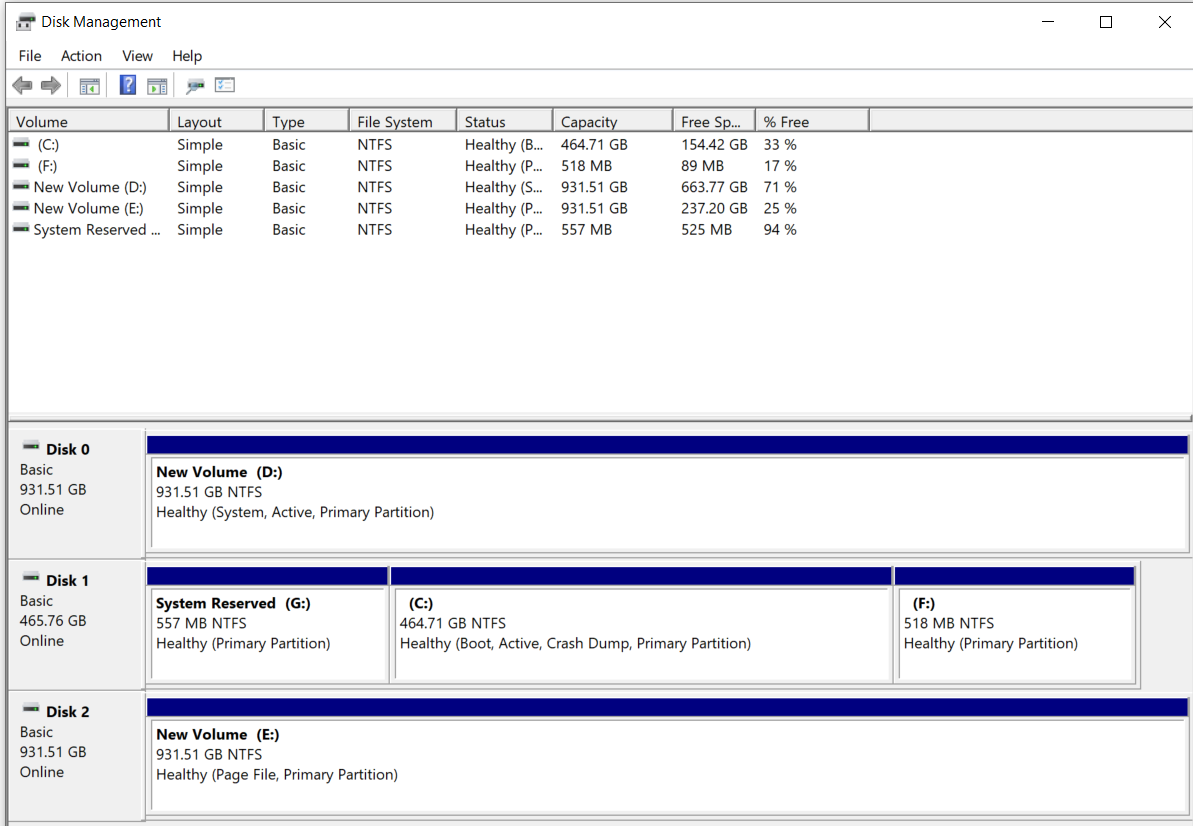Select the Disk 0 label panel
The image size is (1193, 826).
(x=76, y=493)
